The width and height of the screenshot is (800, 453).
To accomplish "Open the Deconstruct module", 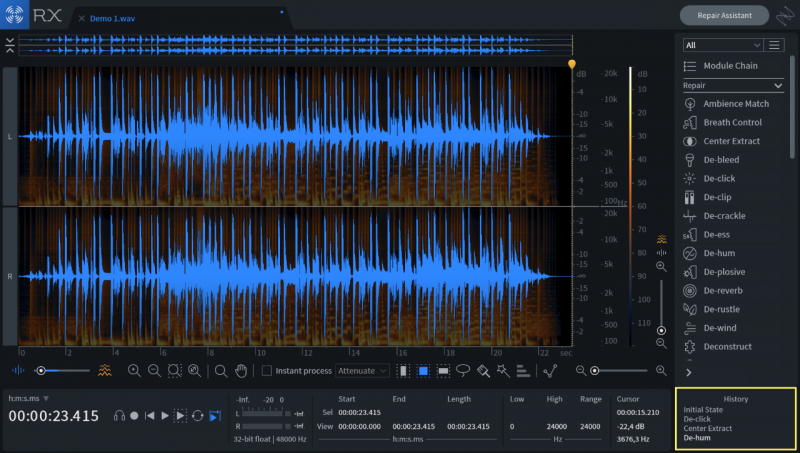I will point(717,347).
